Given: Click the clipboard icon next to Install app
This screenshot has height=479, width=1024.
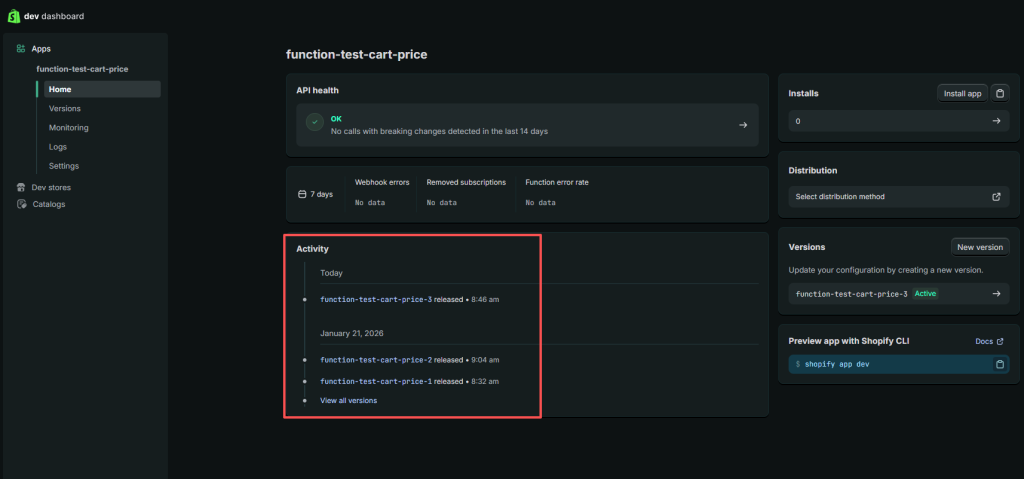Looking at the screenshot, I should pos(999,93).
